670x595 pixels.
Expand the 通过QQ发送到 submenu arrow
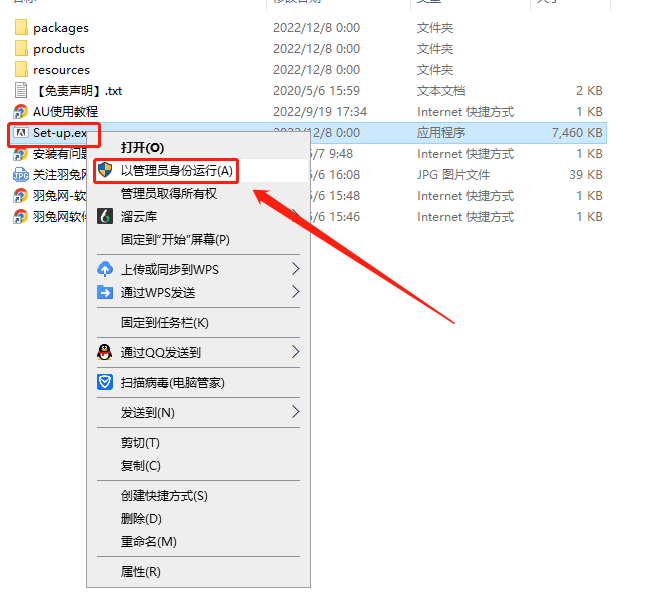click(x=295, y=352)
